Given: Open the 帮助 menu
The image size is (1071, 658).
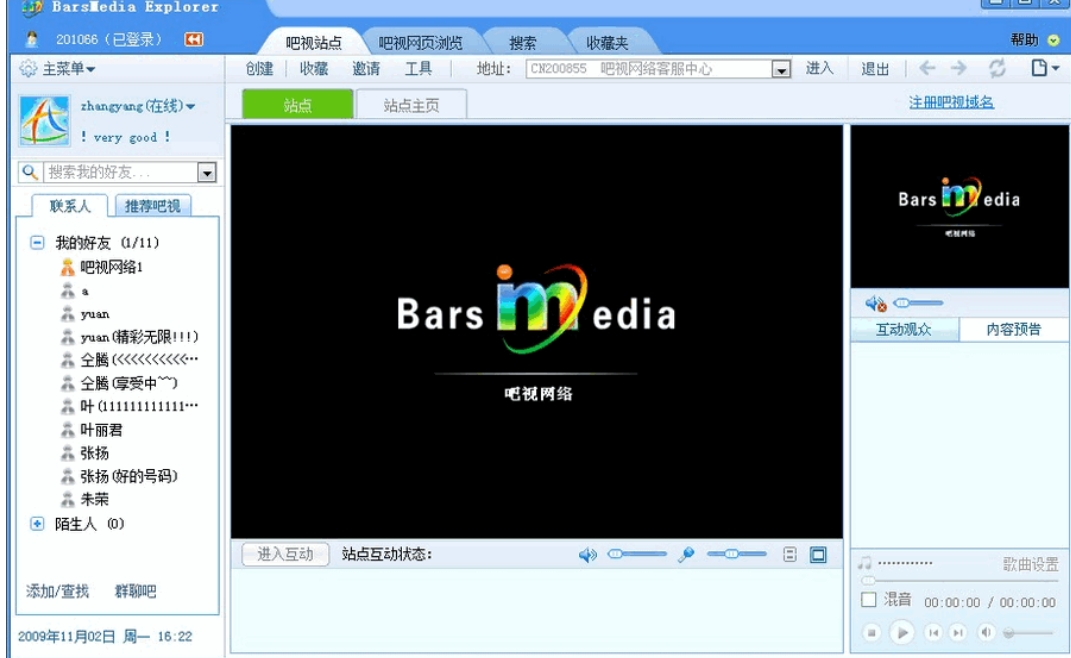Looking at the screenshot, I should point(1024,40).
